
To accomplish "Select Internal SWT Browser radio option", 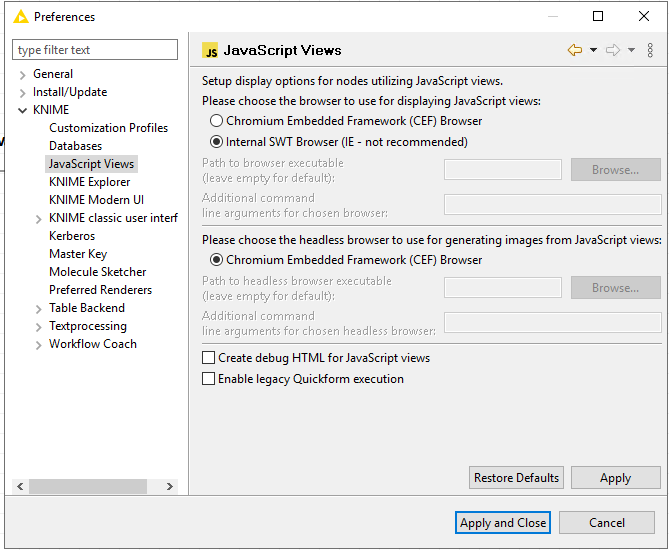I will [x=216, y=141].
